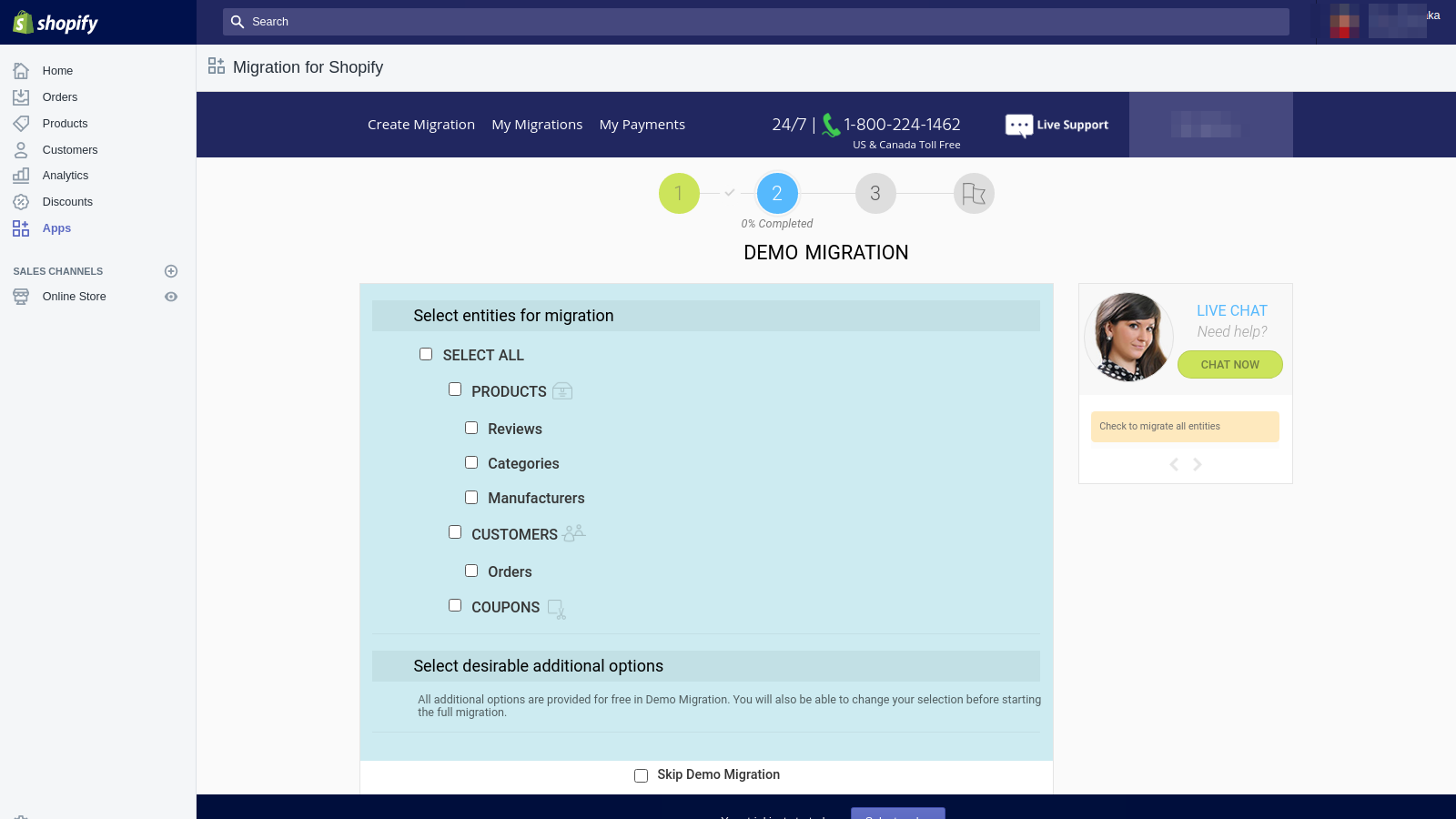Screen dimensions: 1456x819
Task: Click the Check to migrate all entities tip
Action: (1185, 427)
